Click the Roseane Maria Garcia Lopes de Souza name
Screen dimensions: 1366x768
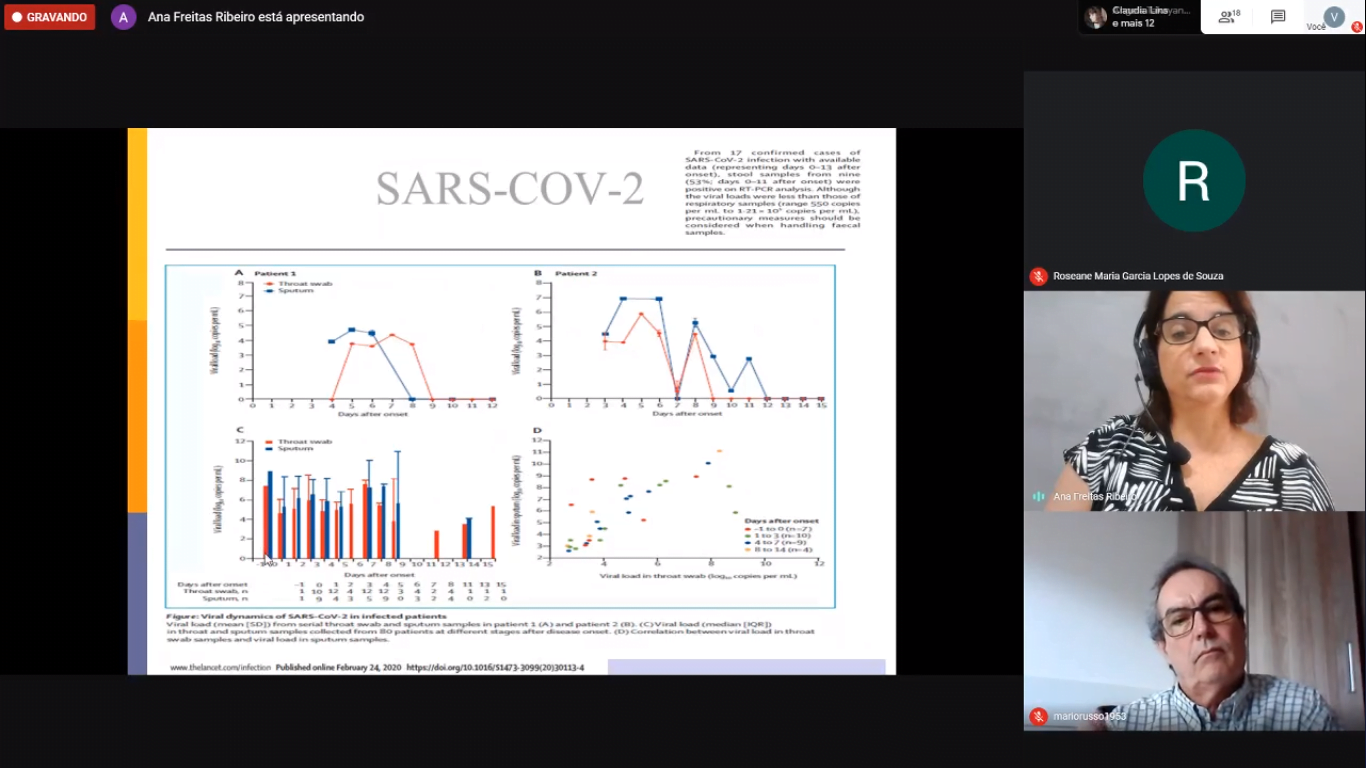[1138, 276]
